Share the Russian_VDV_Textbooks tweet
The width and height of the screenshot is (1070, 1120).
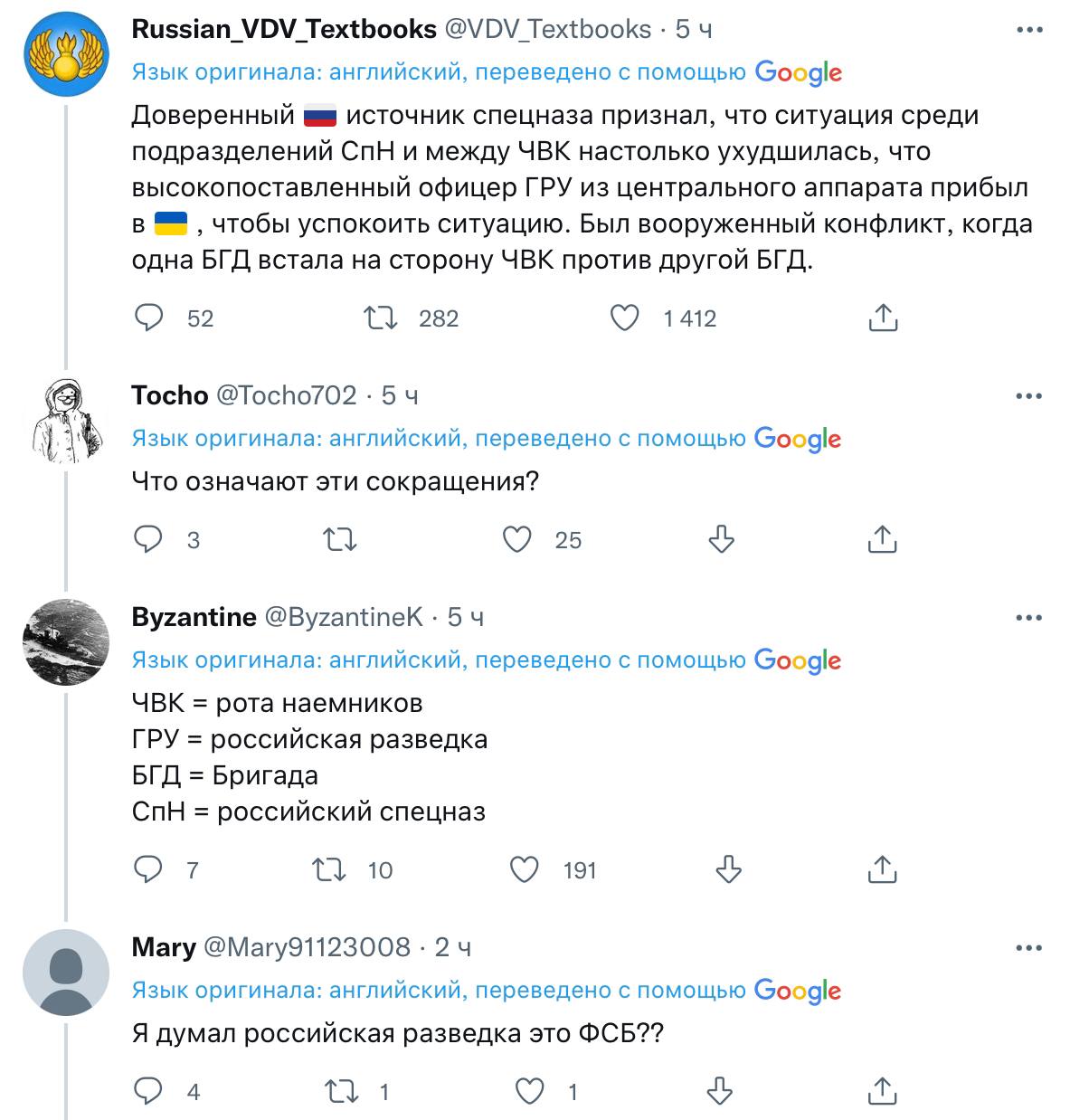(x=882, y=318)
